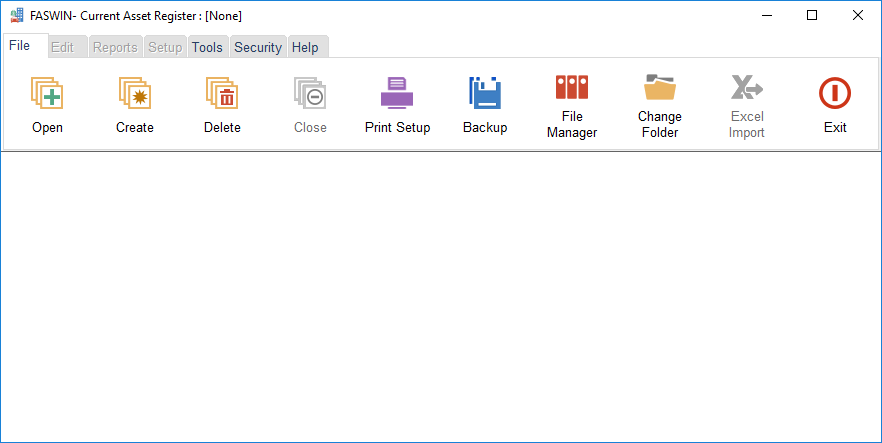Select the File tab
This screenshot has width=882, height=443.
(20, 46)
